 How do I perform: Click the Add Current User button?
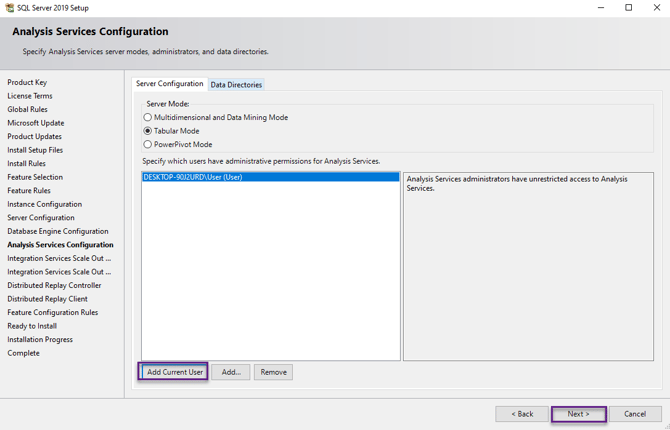click(x=174, y=372)
